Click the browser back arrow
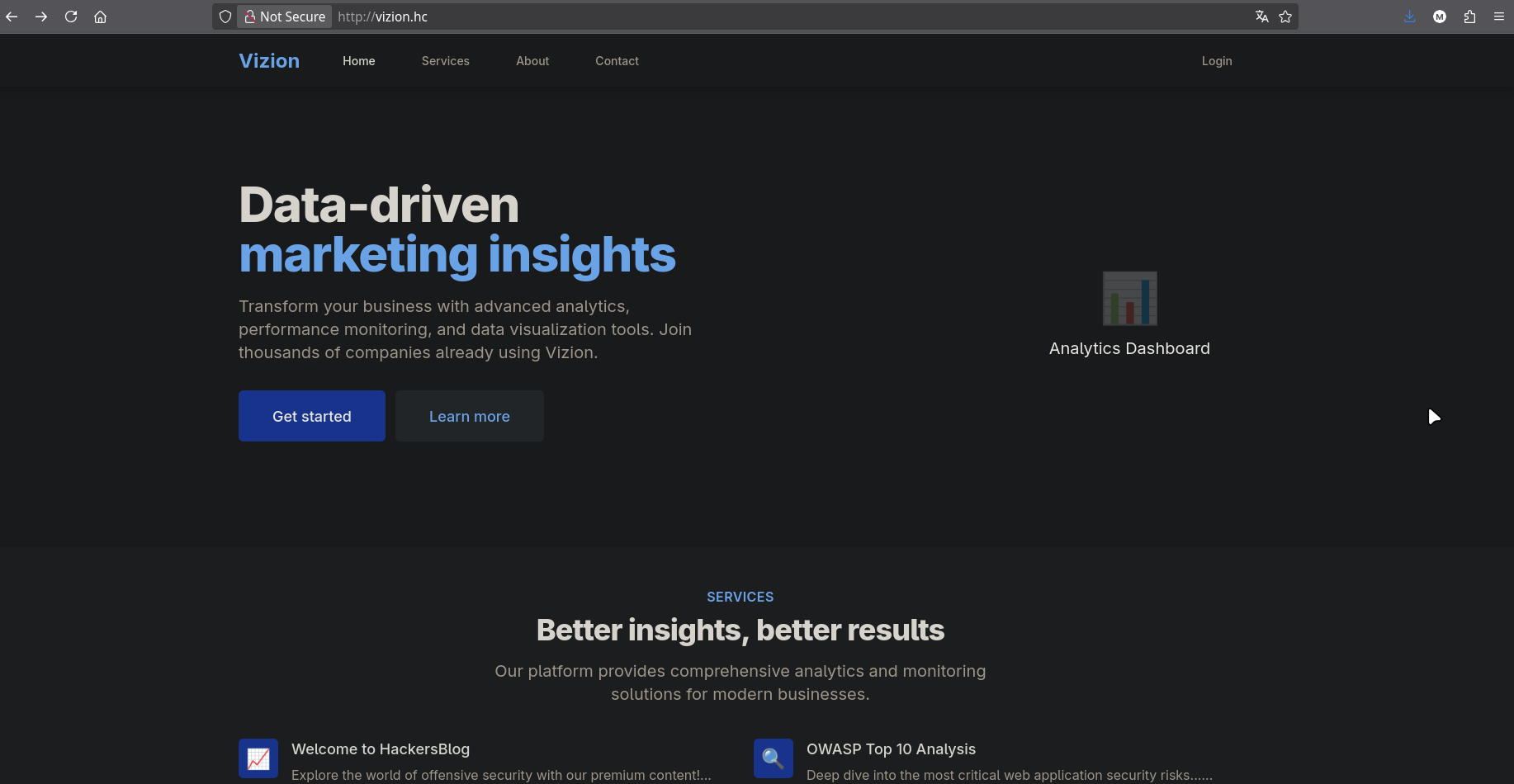The image size is (1514, 784). tap(12, 17)
